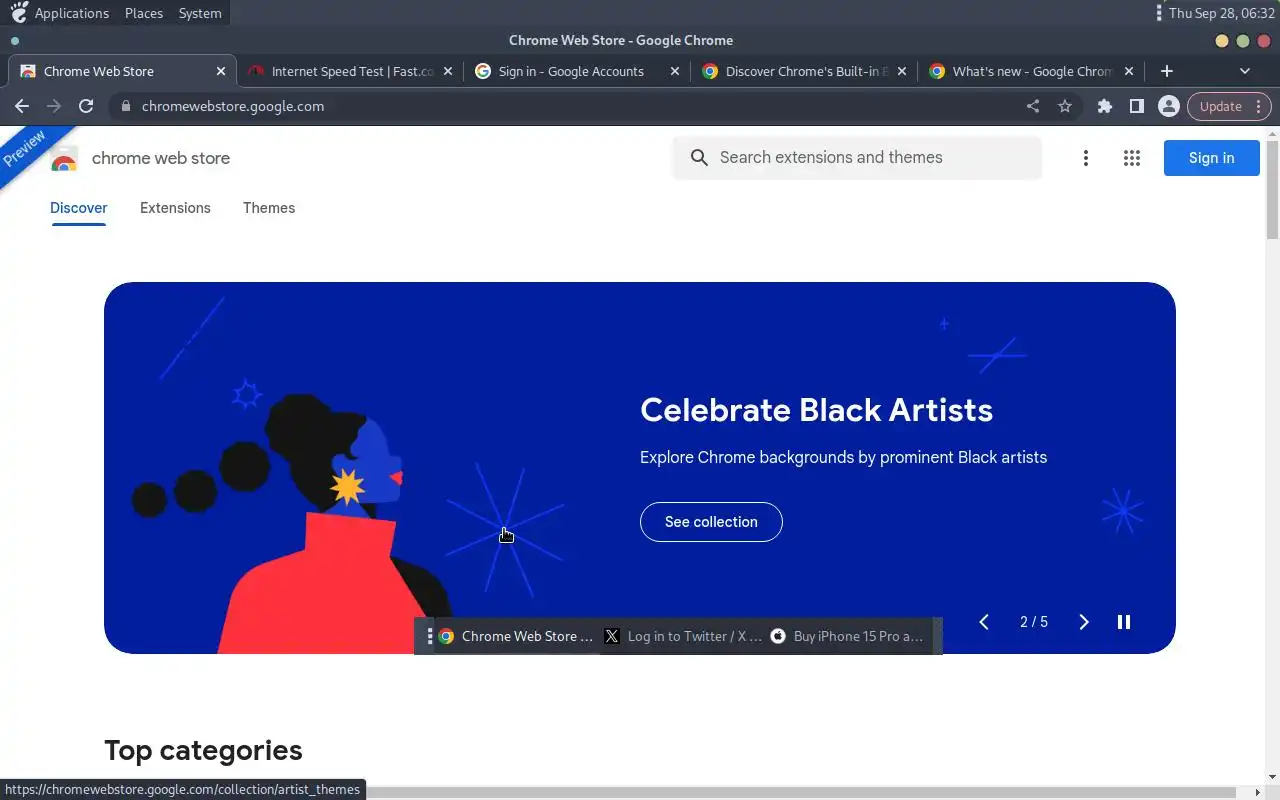1280x800 pixels.
Task: Select Log in to Twitter / X taskbar window
Action: coord(684,636)
